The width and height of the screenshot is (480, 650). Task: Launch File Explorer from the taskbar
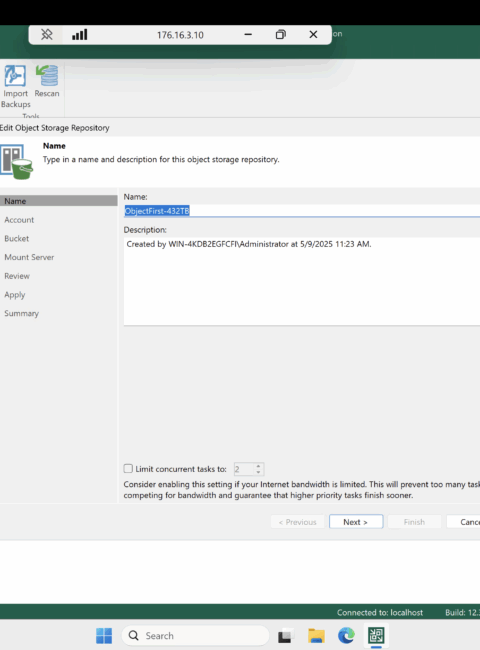316,635
